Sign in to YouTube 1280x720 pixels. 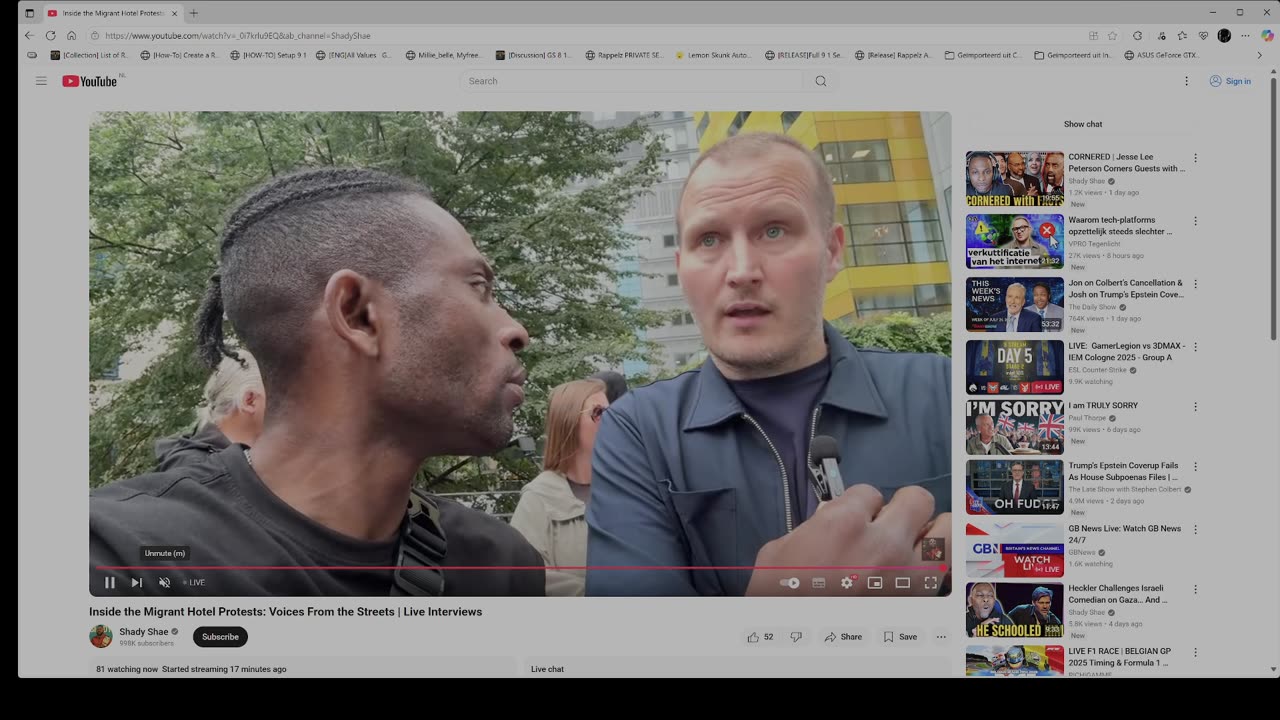pyautogui.click(x=1230, y=81)
